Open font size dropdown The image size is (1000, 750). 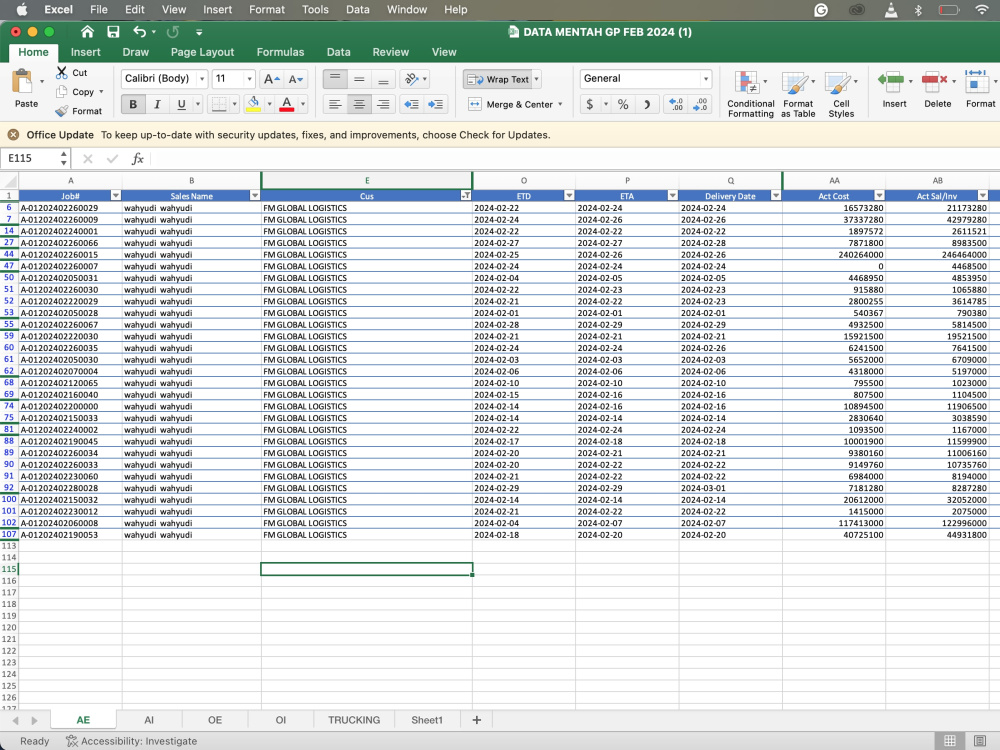point(249,79)
